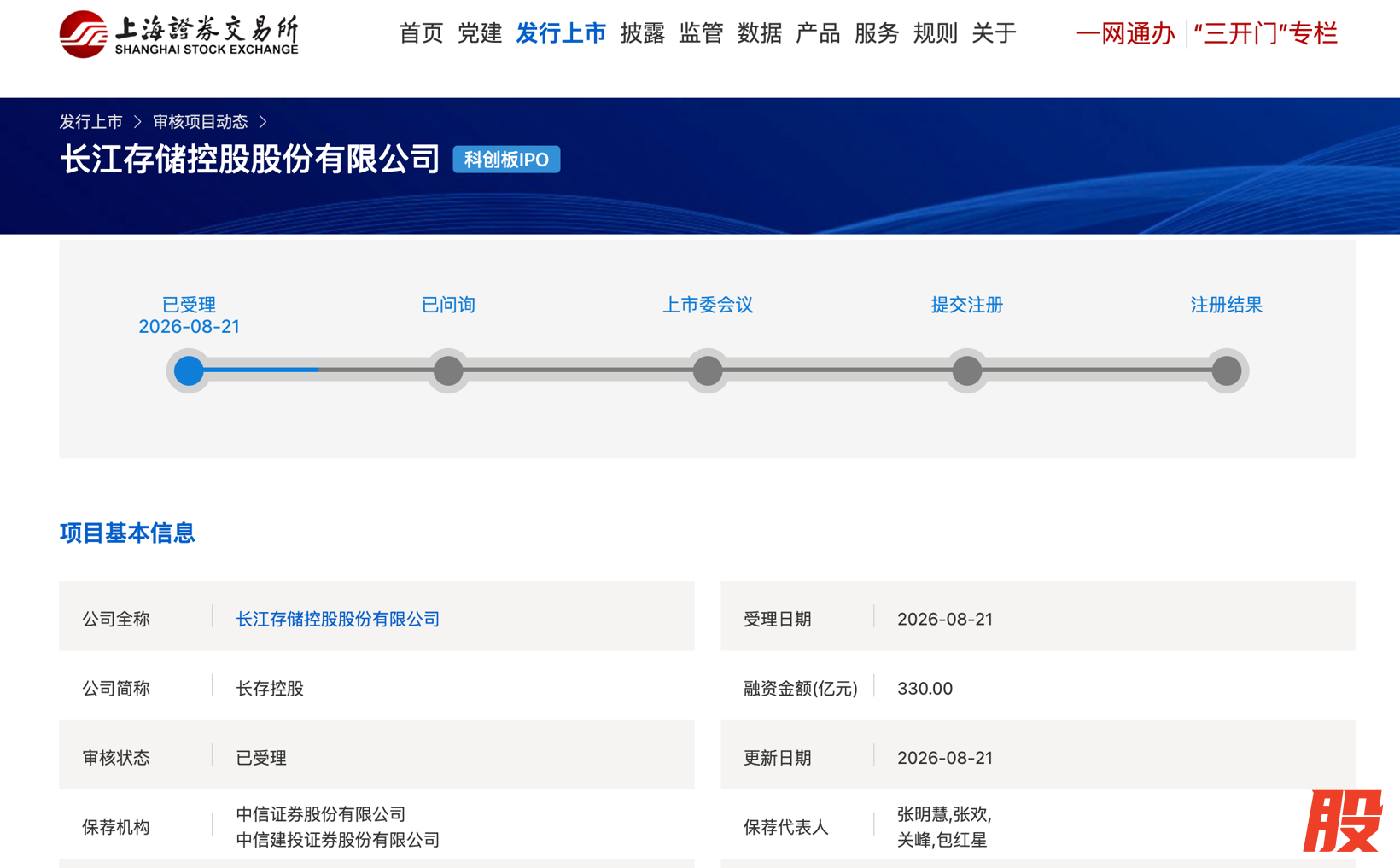Select the 发行上市 navigation menu

click(x=561, y=33)
